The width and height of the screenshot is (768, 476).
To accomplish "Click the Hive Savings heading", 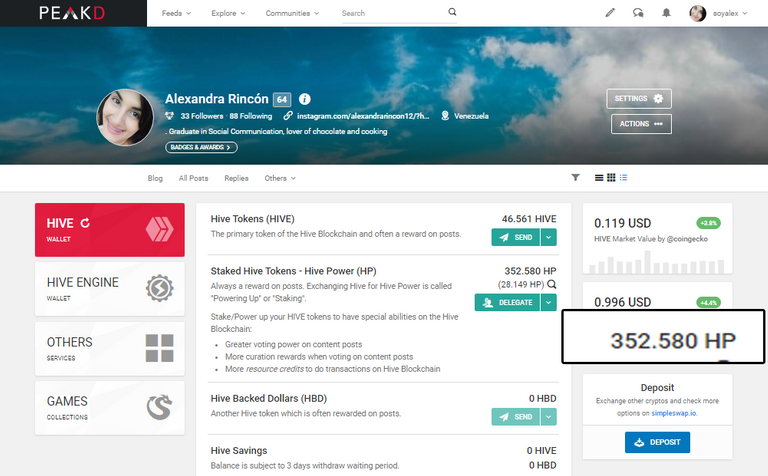I will [x=239, y=451].
